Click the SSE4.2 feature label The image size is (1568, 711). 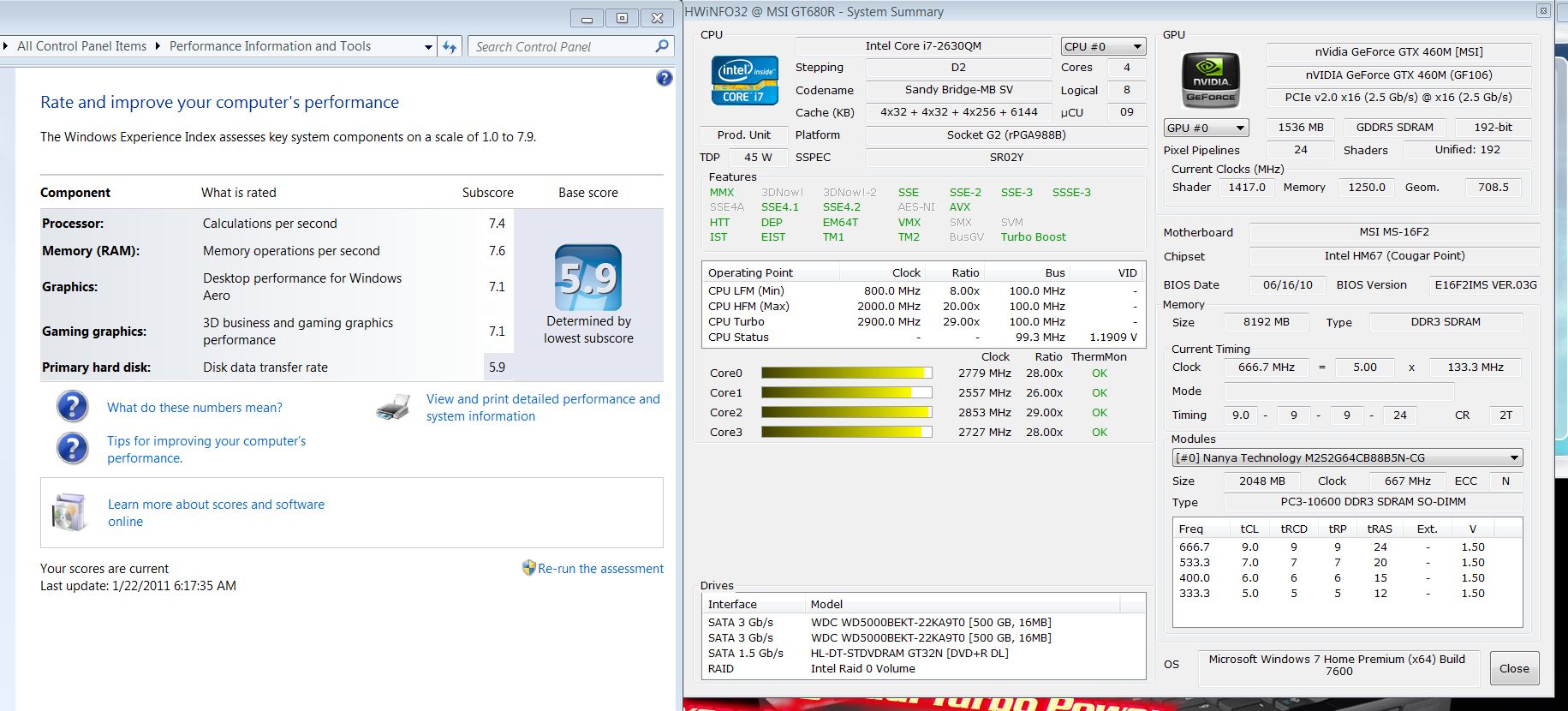[x=842, y=207]
